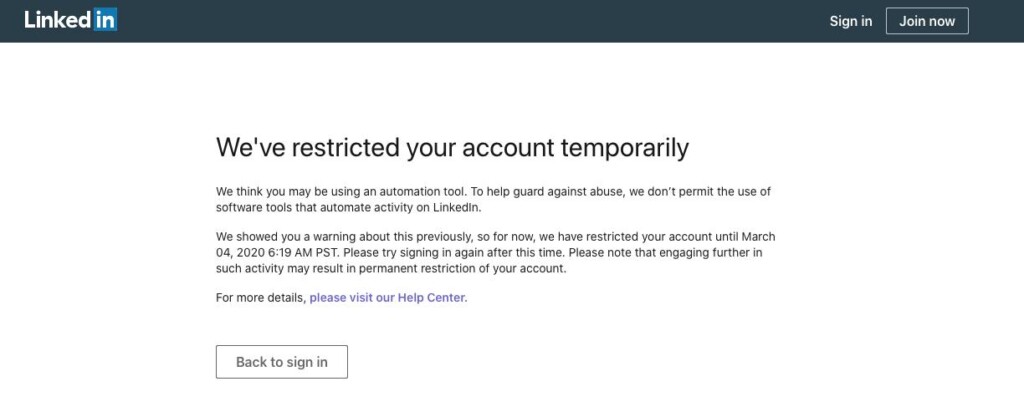Open the Sign in link

pyautogui.click(x=850, y=21)
